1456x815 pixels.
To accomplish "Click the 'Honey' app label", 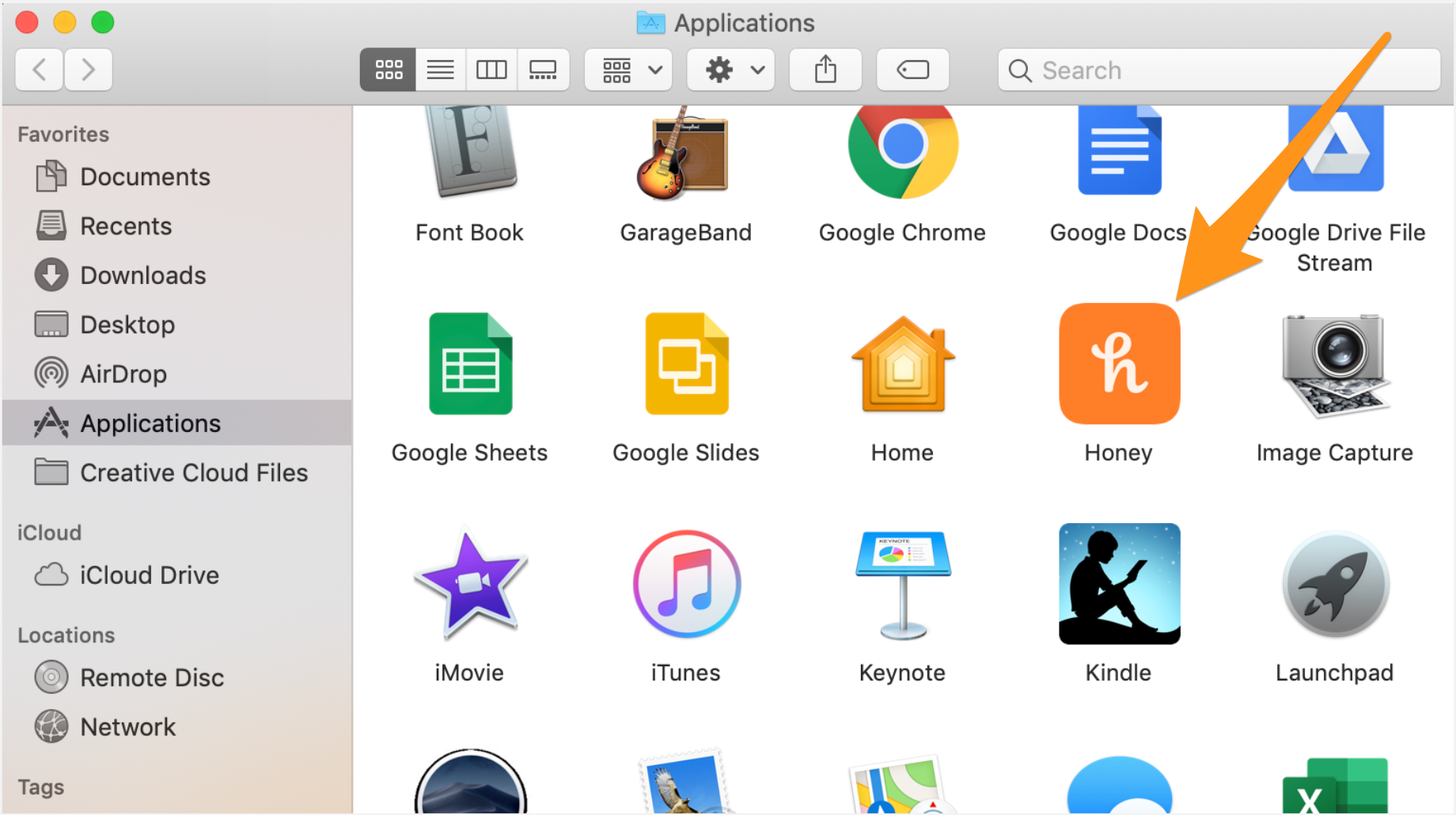I will click(1118, 453).
